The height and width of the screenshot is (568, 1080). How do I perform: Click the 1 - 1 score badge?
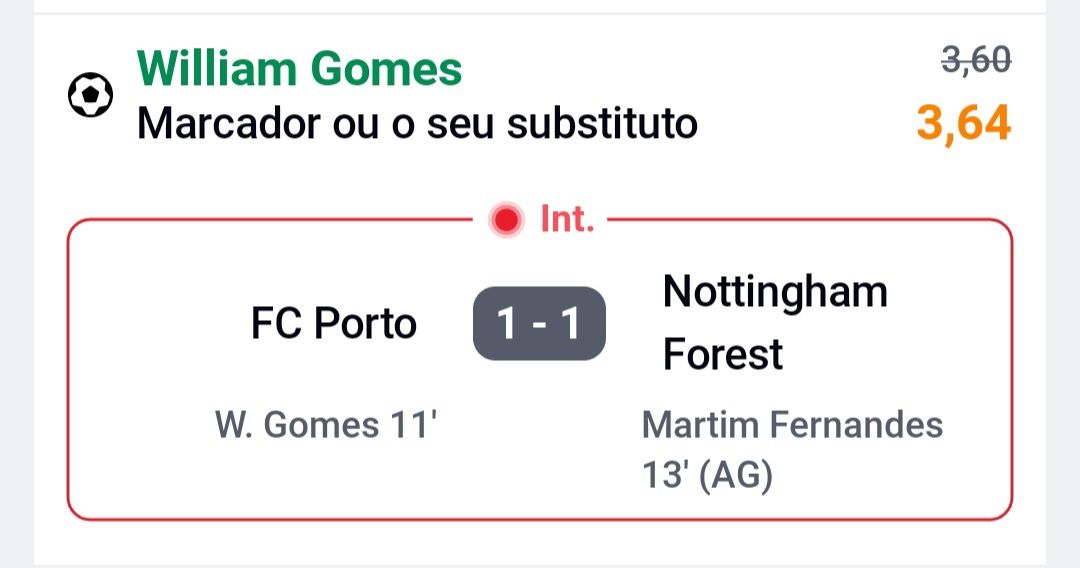pyautogui.click(x=539, y=323)
